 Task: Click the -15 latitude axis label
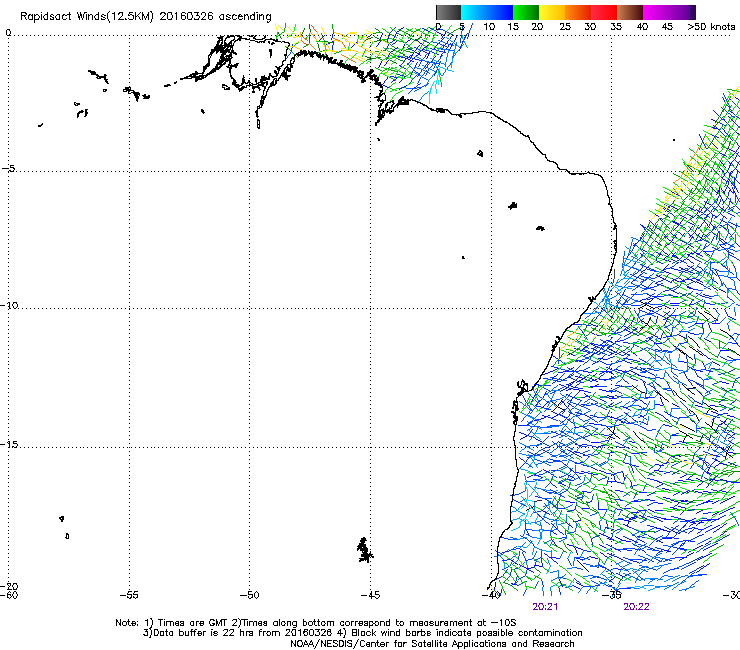click(9, 444)
